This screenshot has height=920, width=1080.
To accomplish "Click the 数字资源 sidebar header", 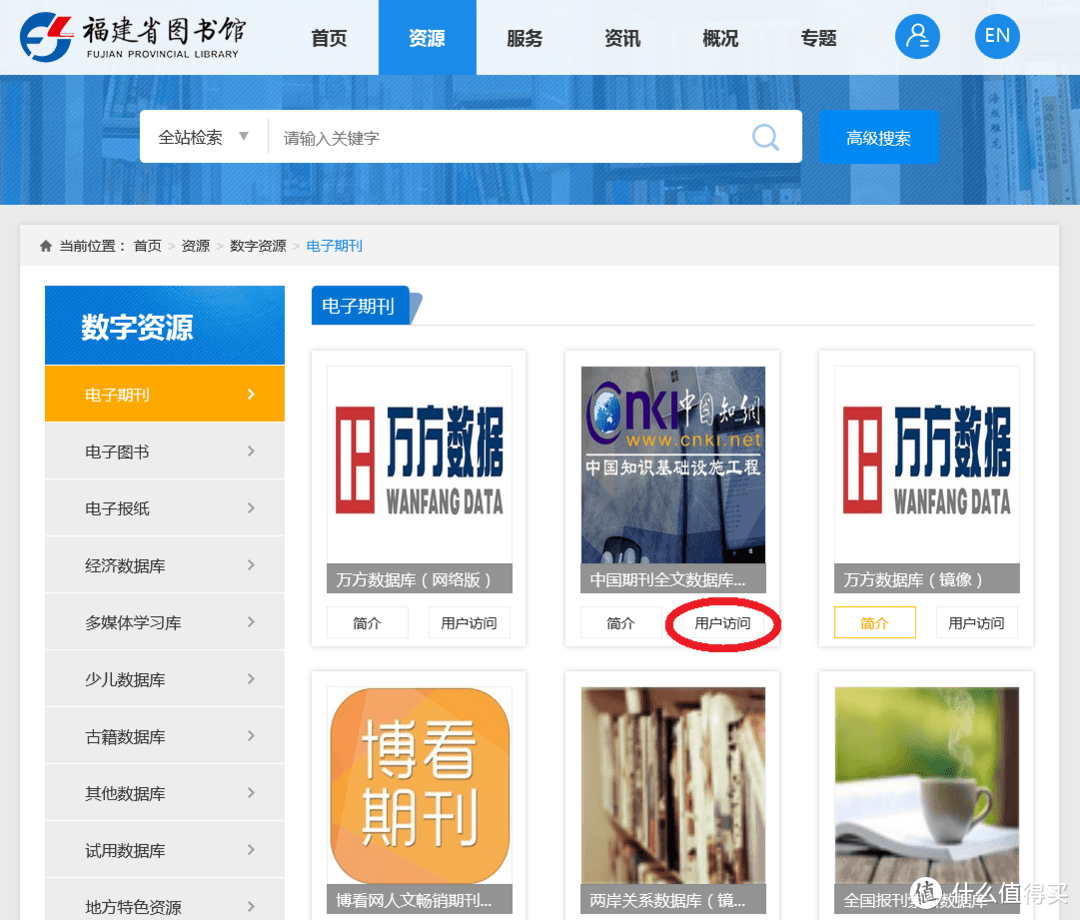I will click(x=165, y=325).
